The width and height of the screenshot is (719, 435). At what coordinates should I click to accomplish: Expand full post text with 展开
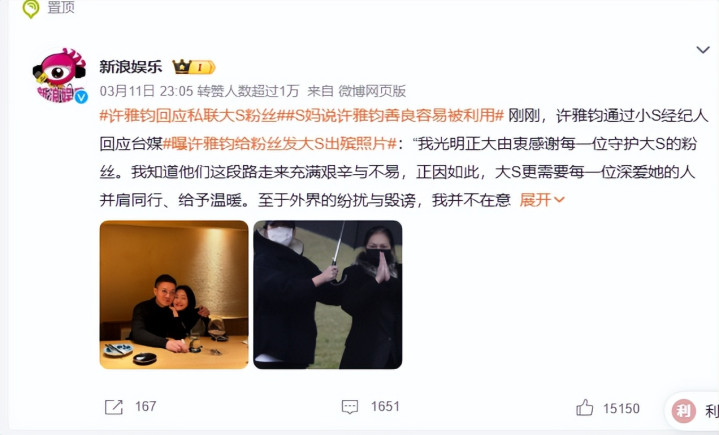(x=542, y=200)
